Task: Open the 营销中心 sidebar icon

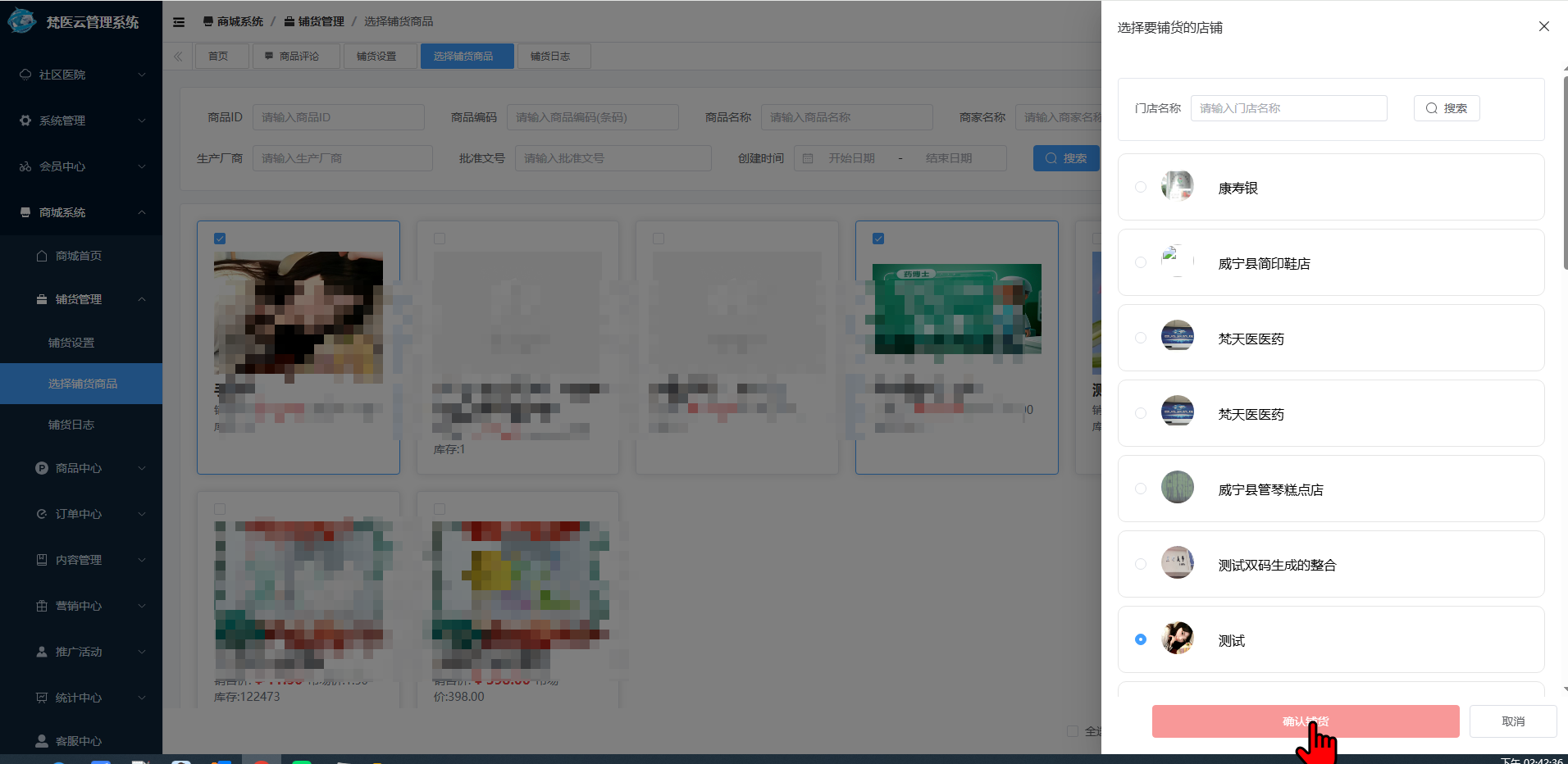Action: [x=42, y=606]
